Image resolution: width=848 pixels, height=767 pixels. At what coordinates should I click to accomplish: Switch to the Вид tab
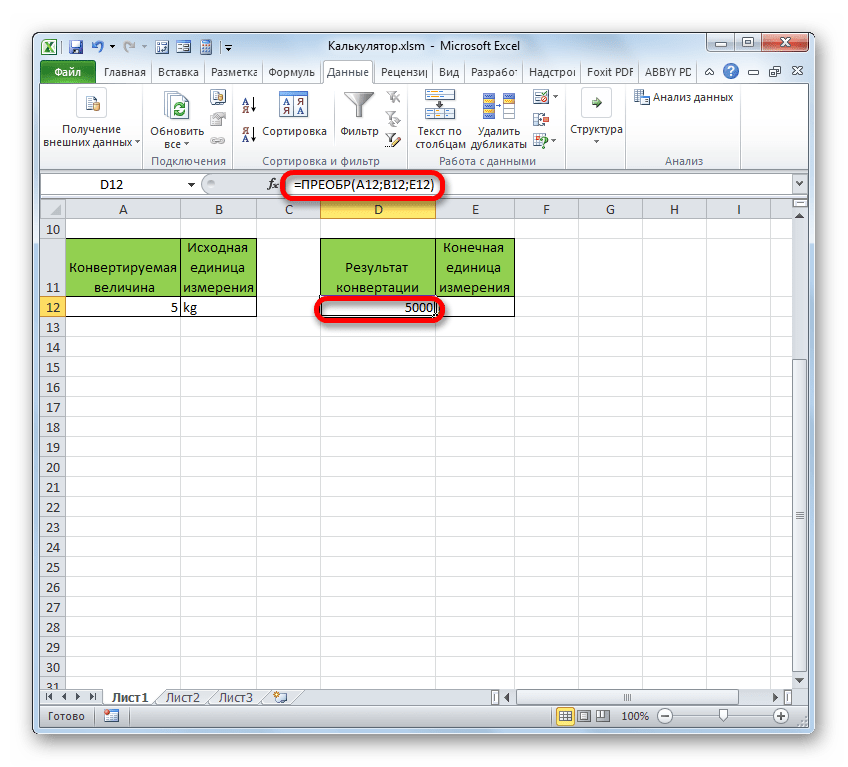click(449, 72)
